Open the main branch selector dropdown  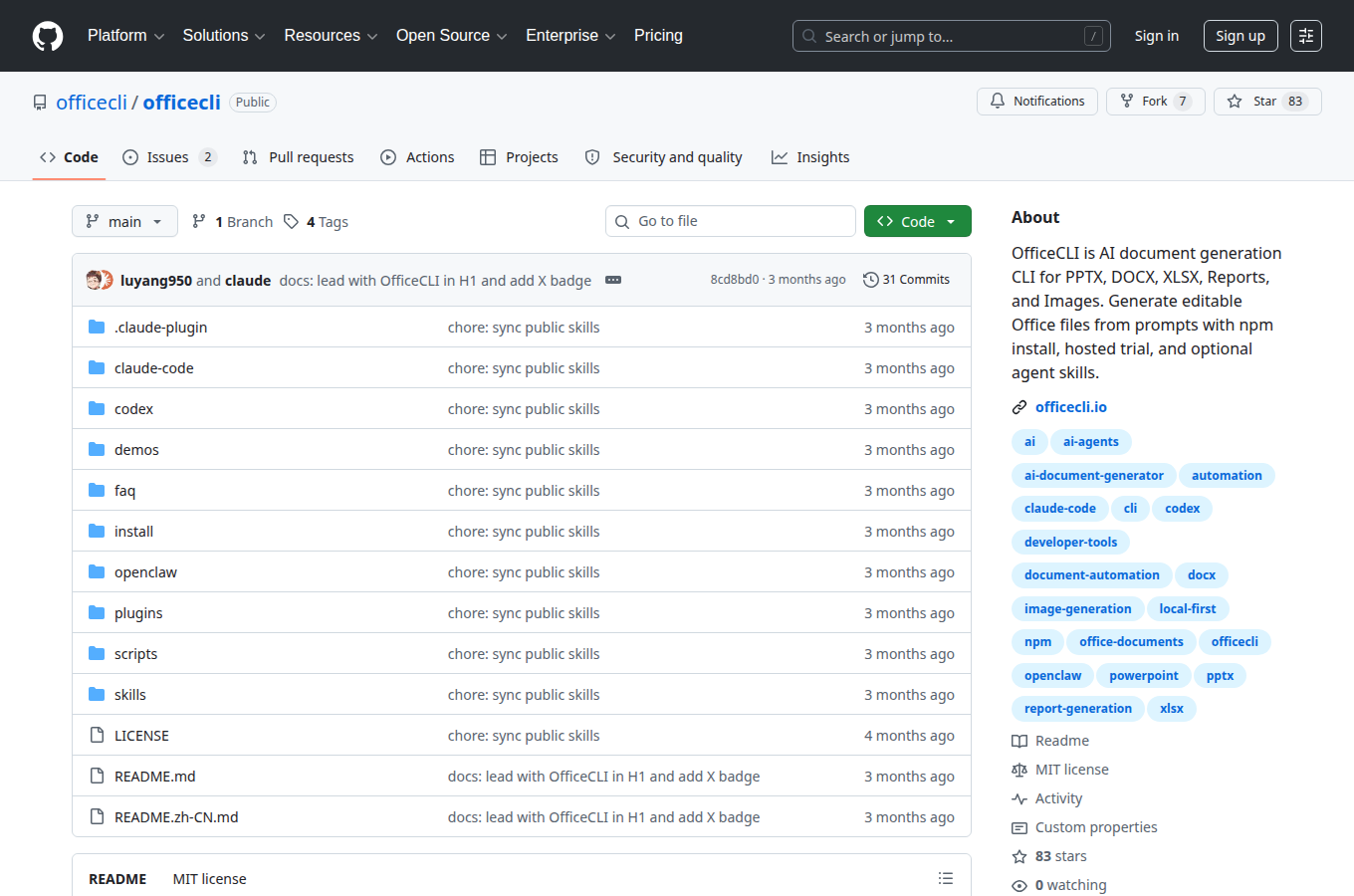124,221
